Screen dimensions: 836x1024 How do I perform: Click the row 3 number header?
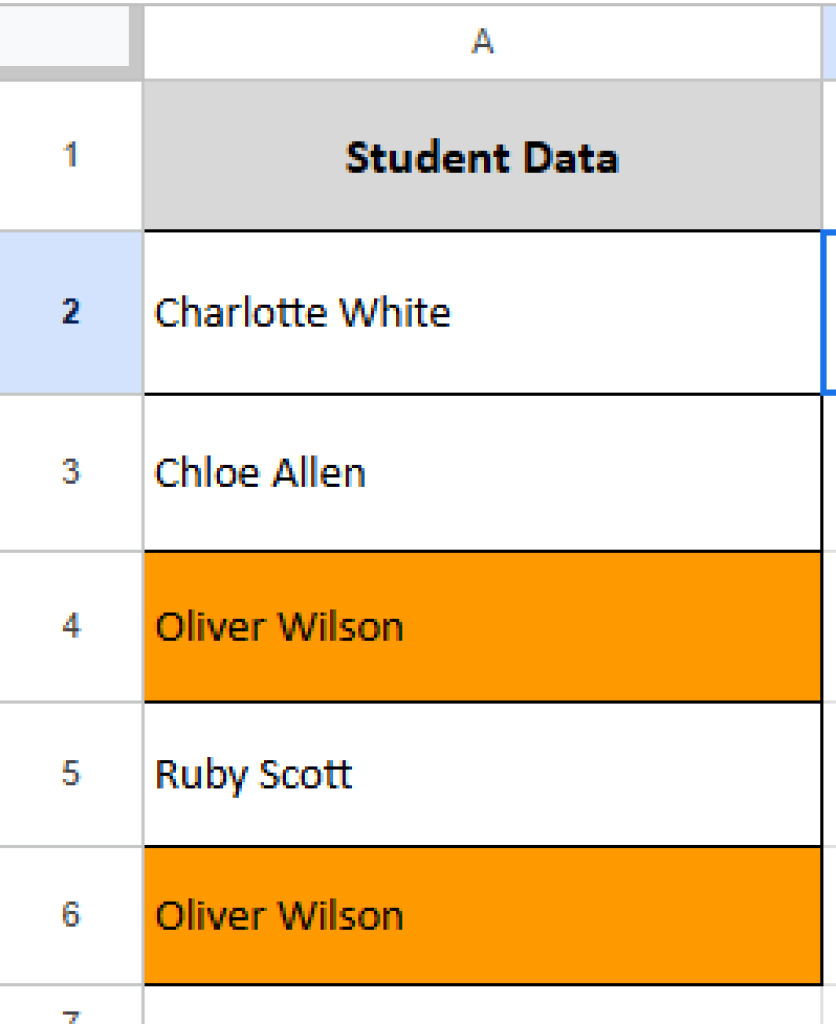coord(70,472)
